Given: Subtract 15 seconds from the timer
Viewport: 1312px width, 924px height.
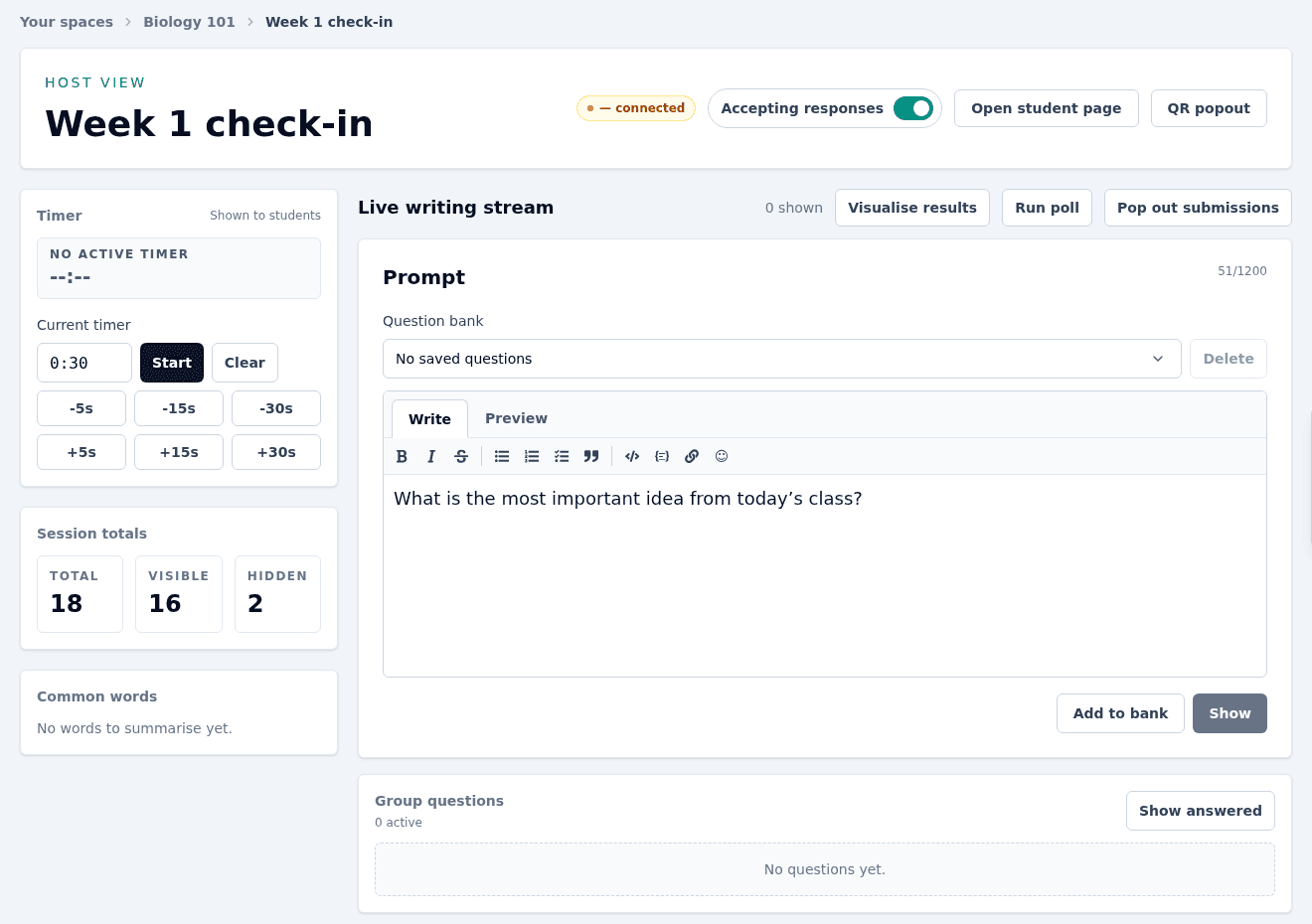Looking at the screenshot, I should tap(179, 408).
